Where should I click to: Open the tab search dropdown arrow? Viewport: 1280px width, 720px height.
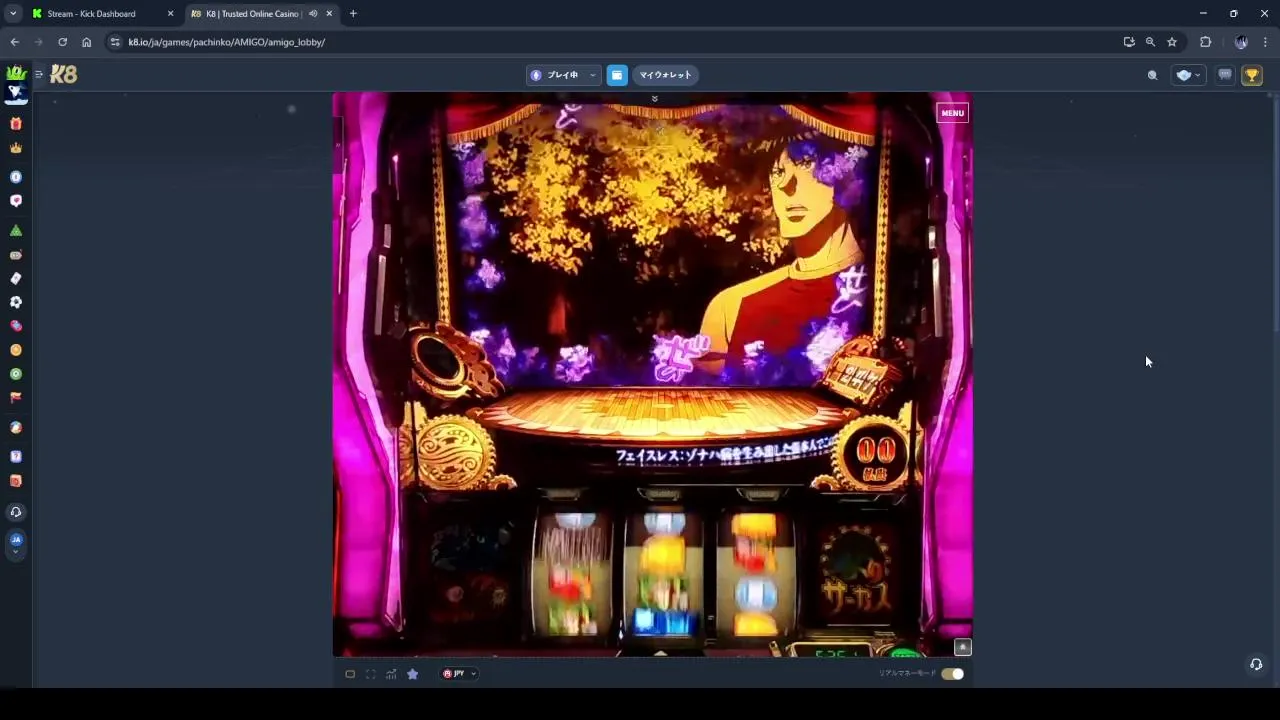(x=12, y=14)
